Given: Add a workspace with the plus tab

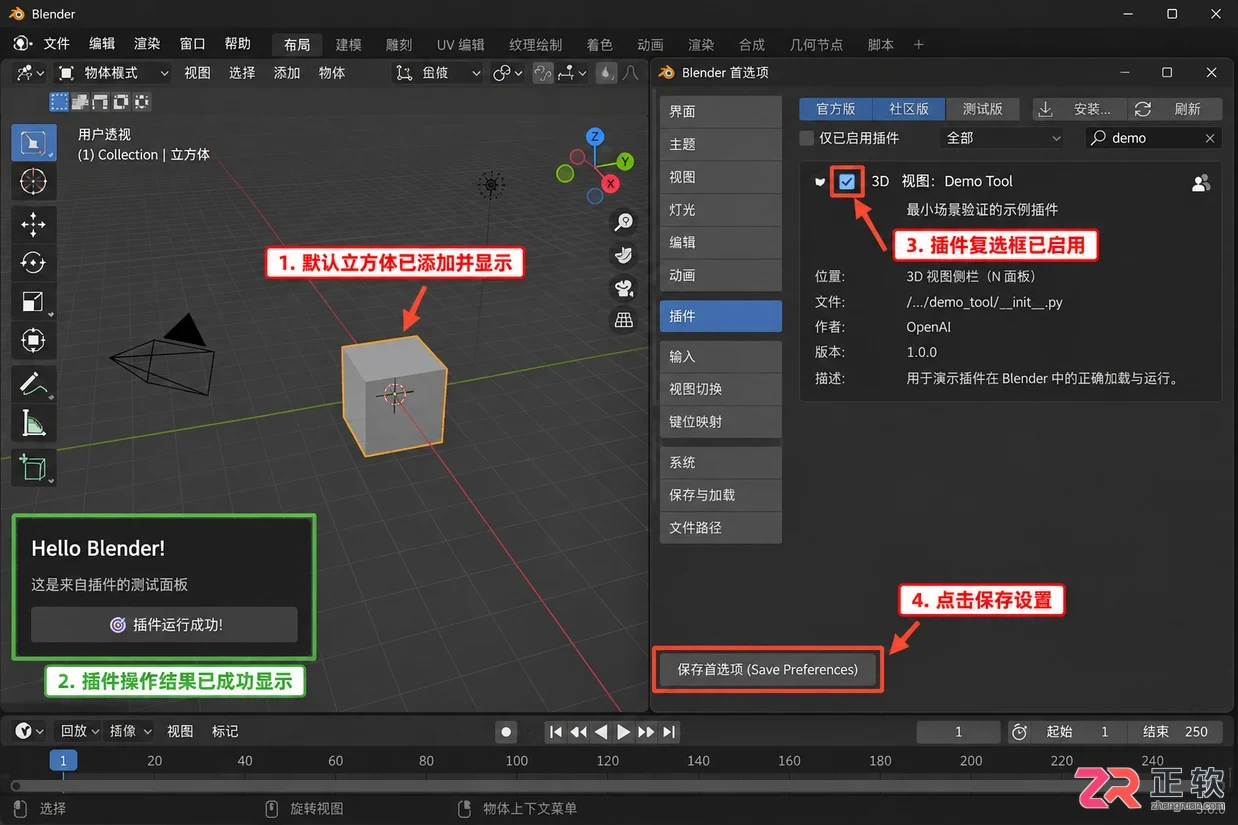Looking at the screenshot, I should tap(919, 45).
